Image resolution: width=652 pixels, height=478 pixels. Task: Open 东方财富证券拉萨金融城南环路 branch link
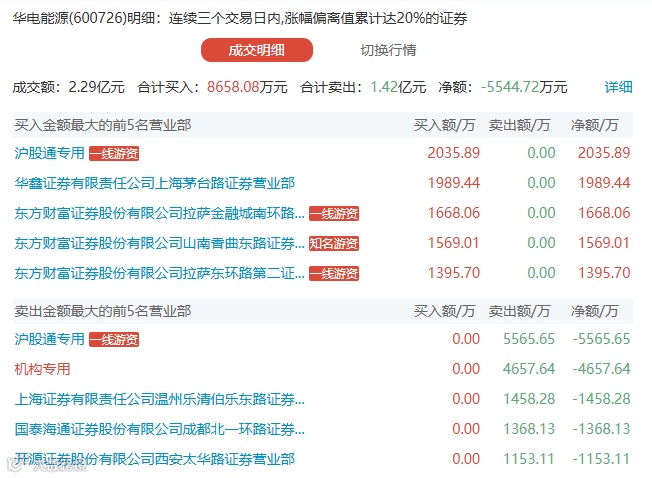point(160,213)
